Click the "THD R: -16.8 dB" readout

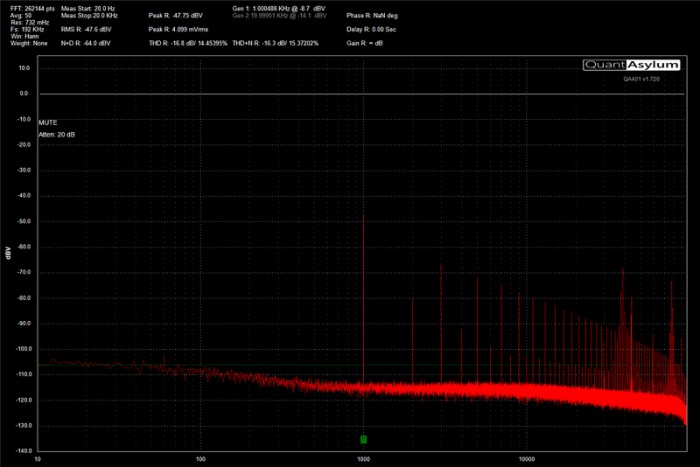coord(188,43)
